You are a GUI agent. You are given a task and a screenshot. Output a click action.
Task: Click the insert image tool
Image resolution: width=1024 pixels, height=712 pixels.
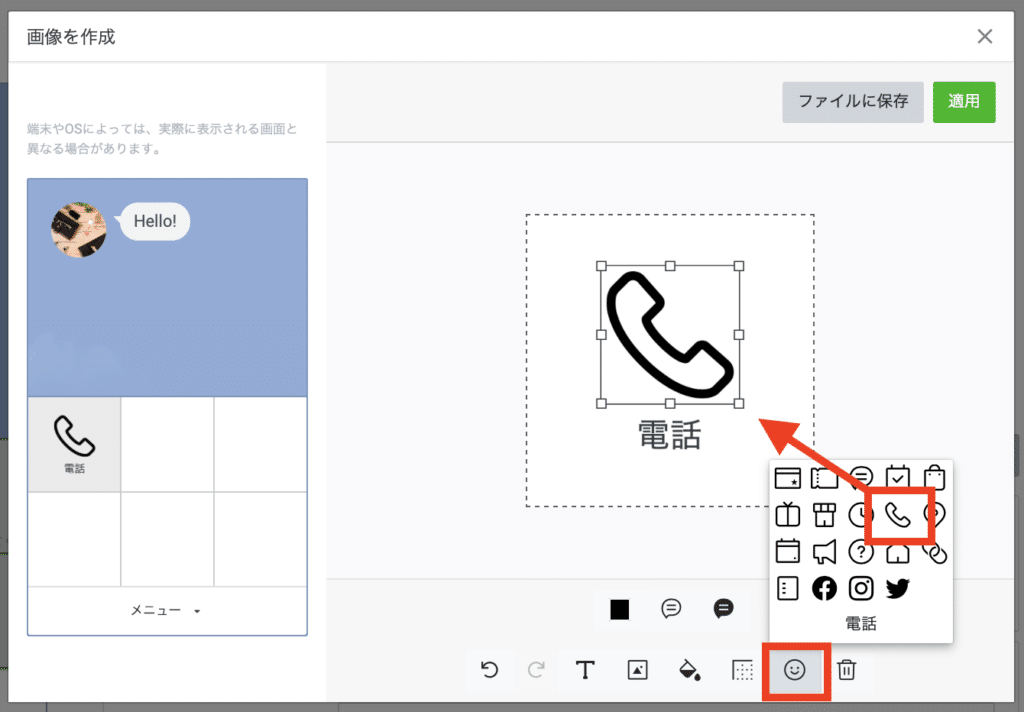(x=637, y=671)
